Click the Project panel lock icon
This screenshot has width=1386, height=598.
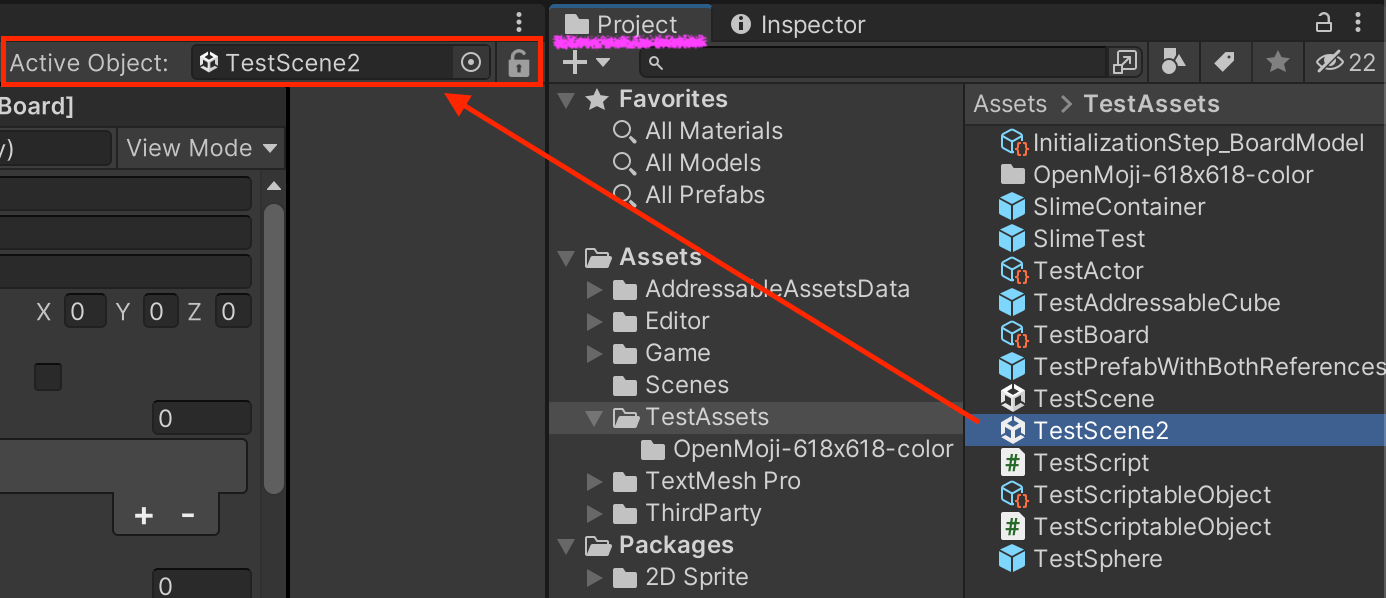tap(1323, 23)
